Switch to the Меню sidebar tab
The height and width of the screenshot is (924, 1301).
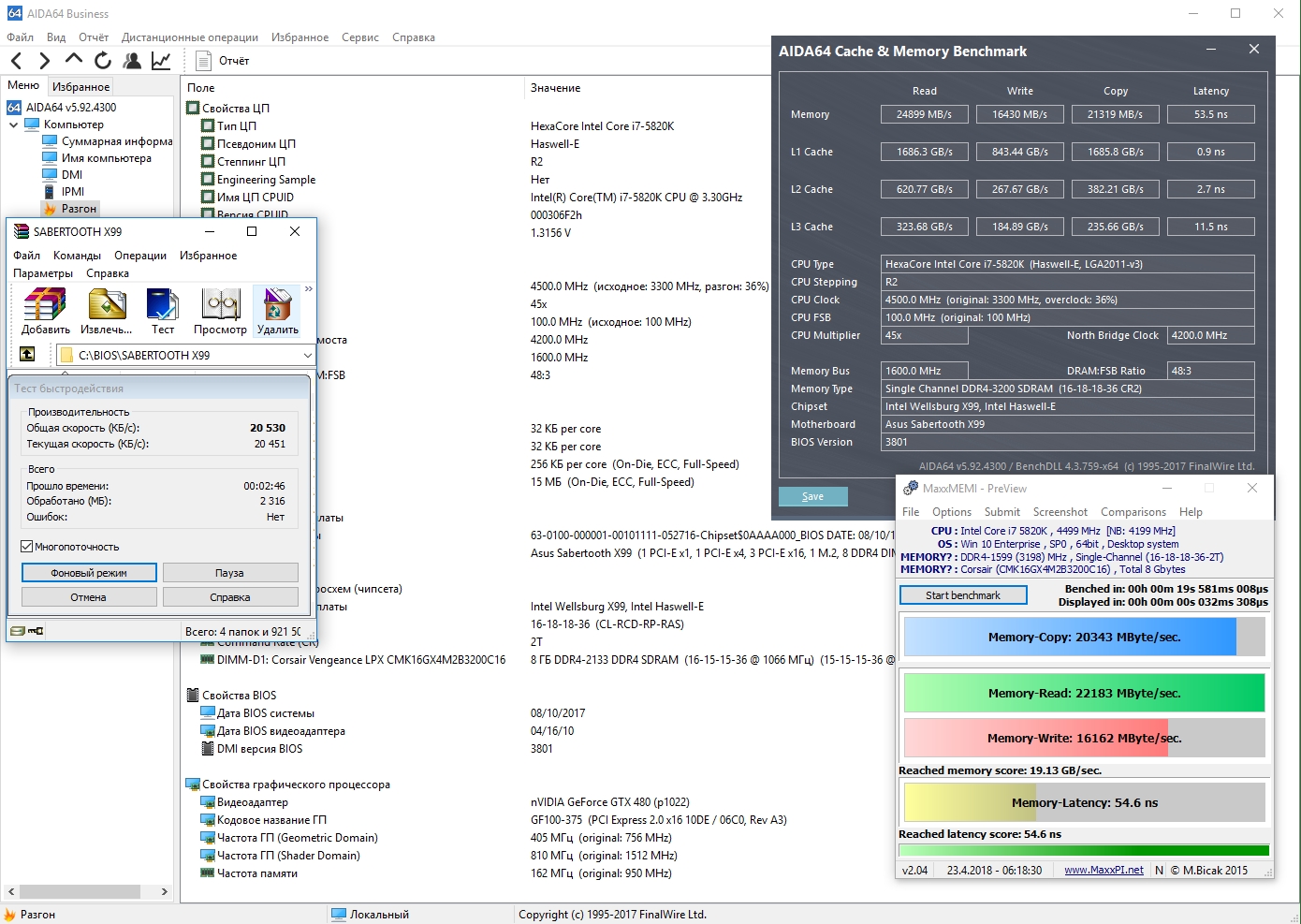[23, 86]
